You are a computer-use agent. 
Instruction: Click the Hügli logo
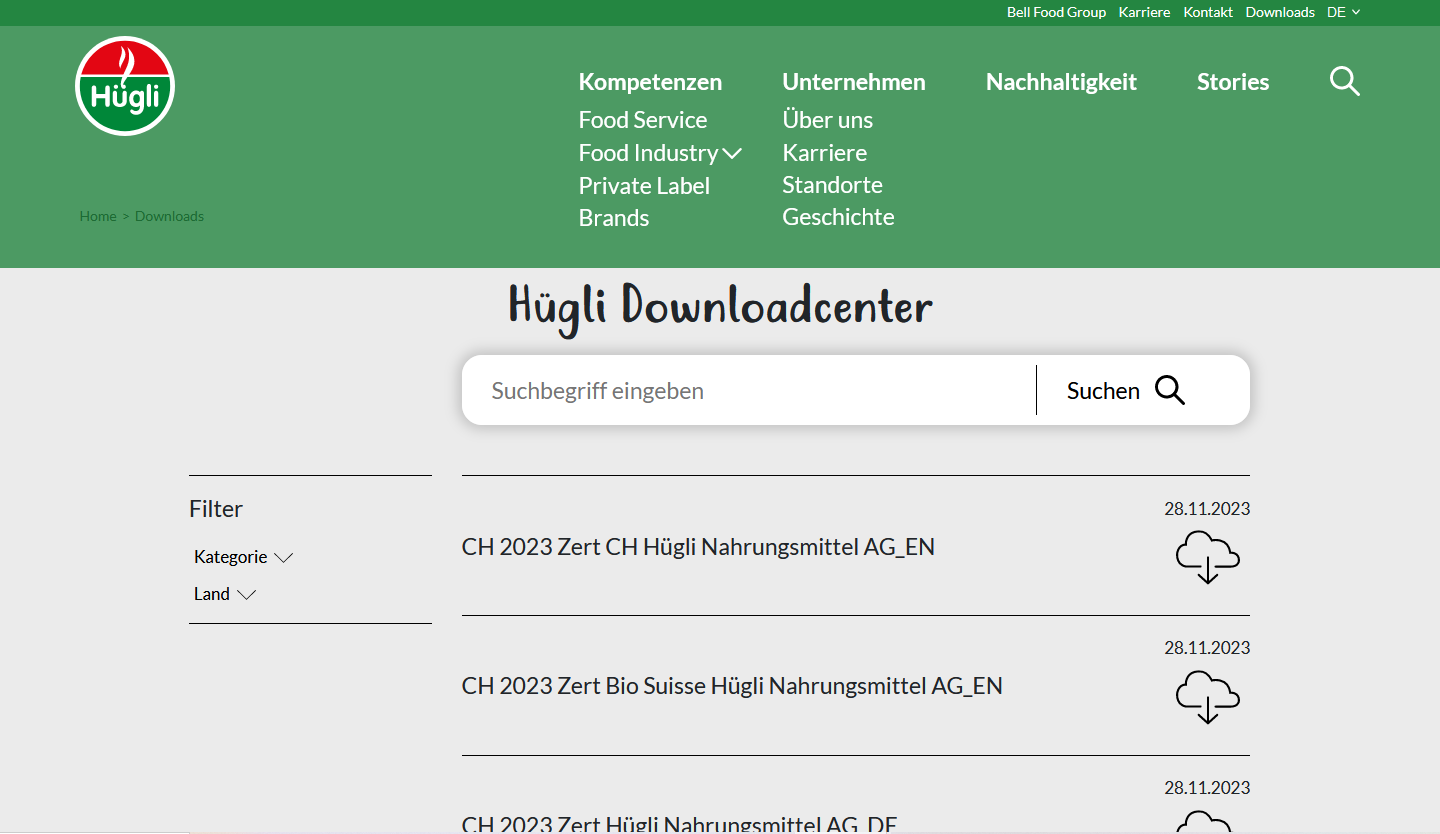[x=125, y=86]
